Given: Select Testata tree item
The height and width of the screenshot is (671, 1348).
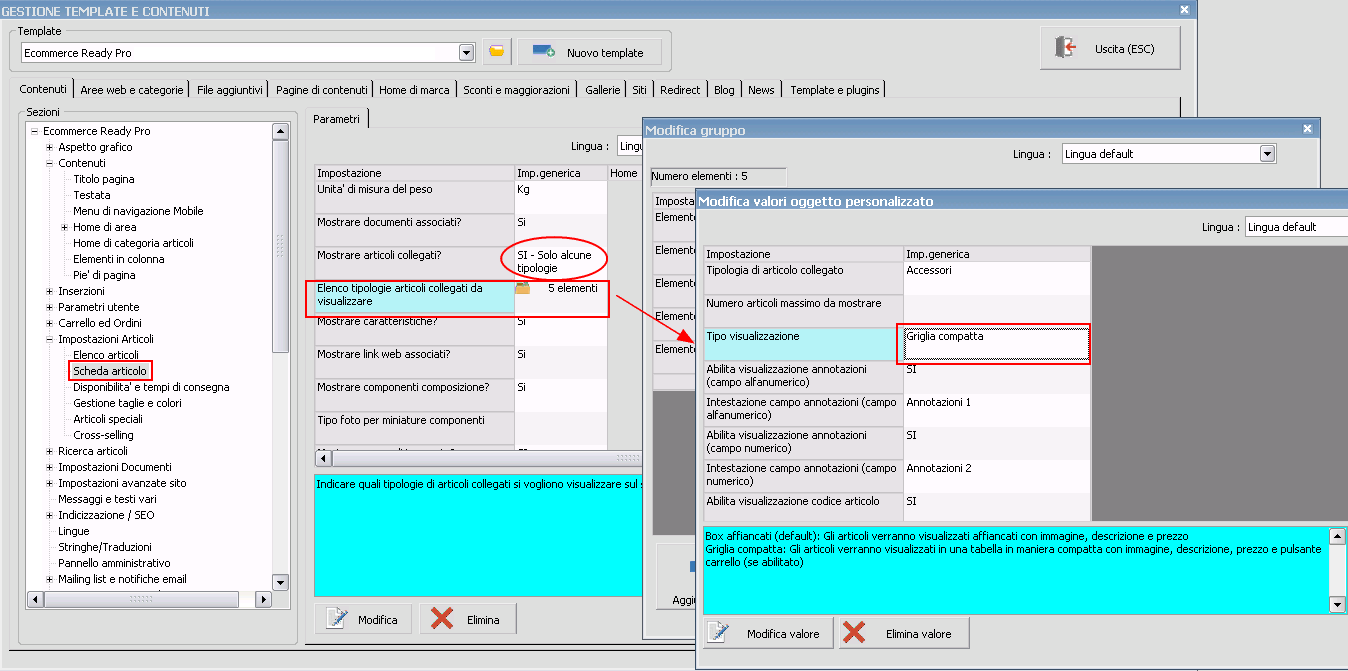Looking at the screenshot, I should coord(92,195).
